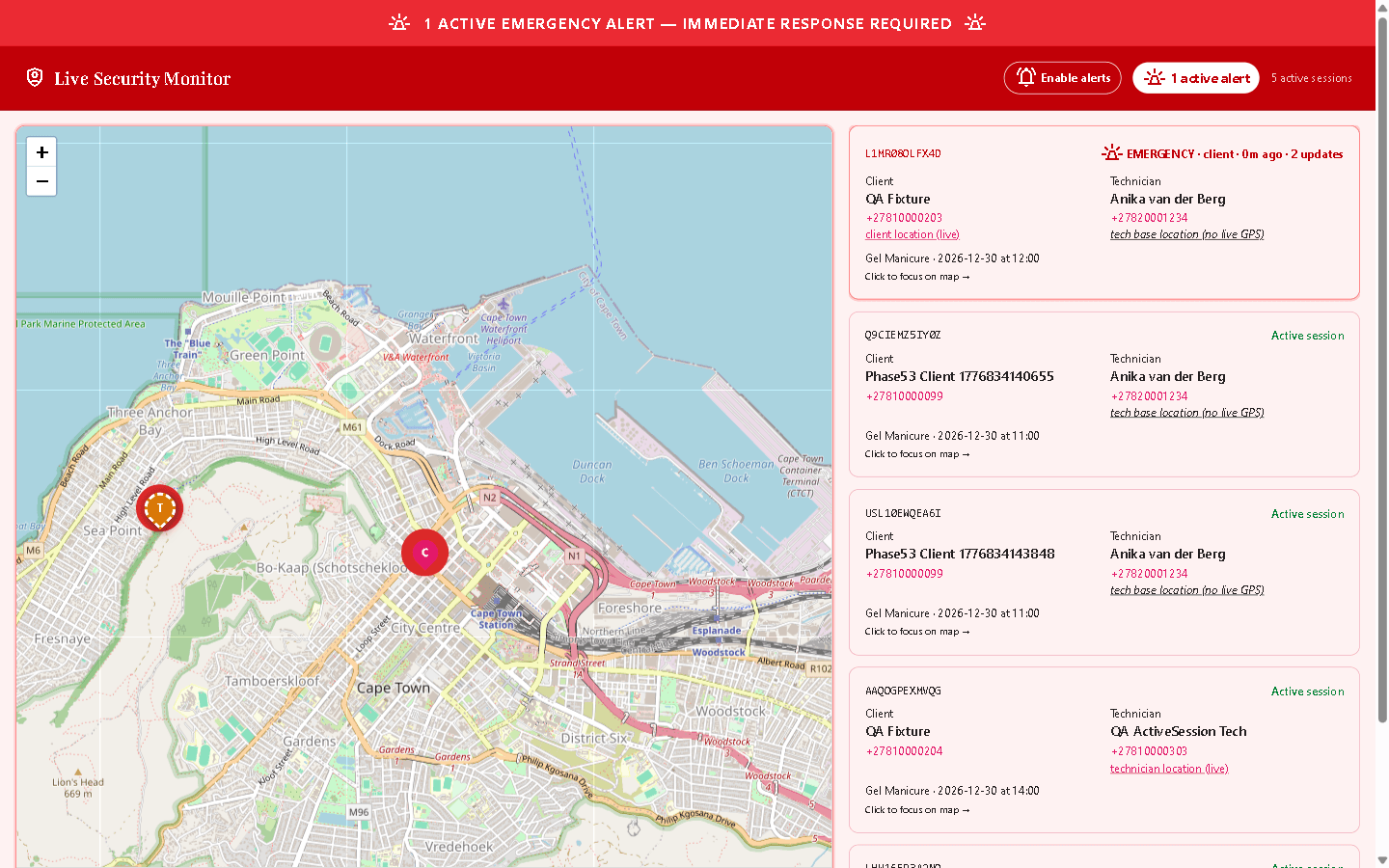
Task: Click Active session status on card AAQOGPEXMVQG
Action: 1307,692
